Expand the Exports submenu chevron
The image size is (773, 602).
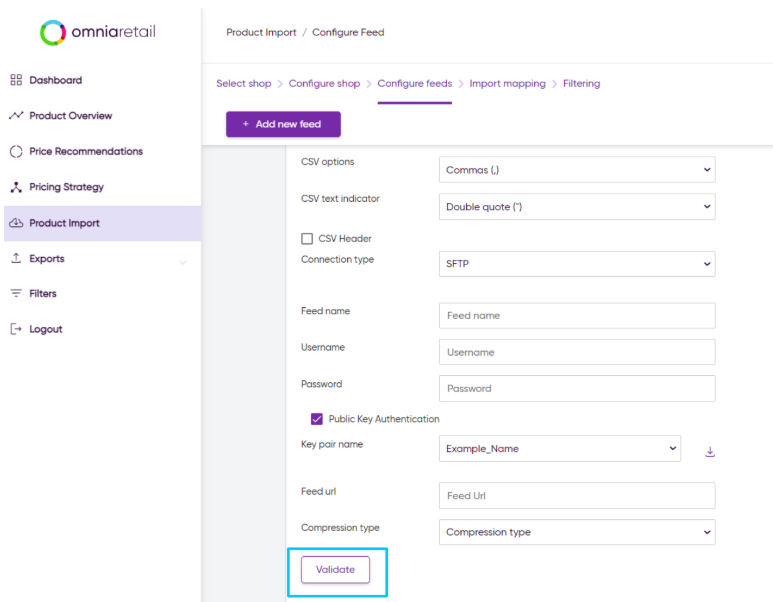coord(183,262)
